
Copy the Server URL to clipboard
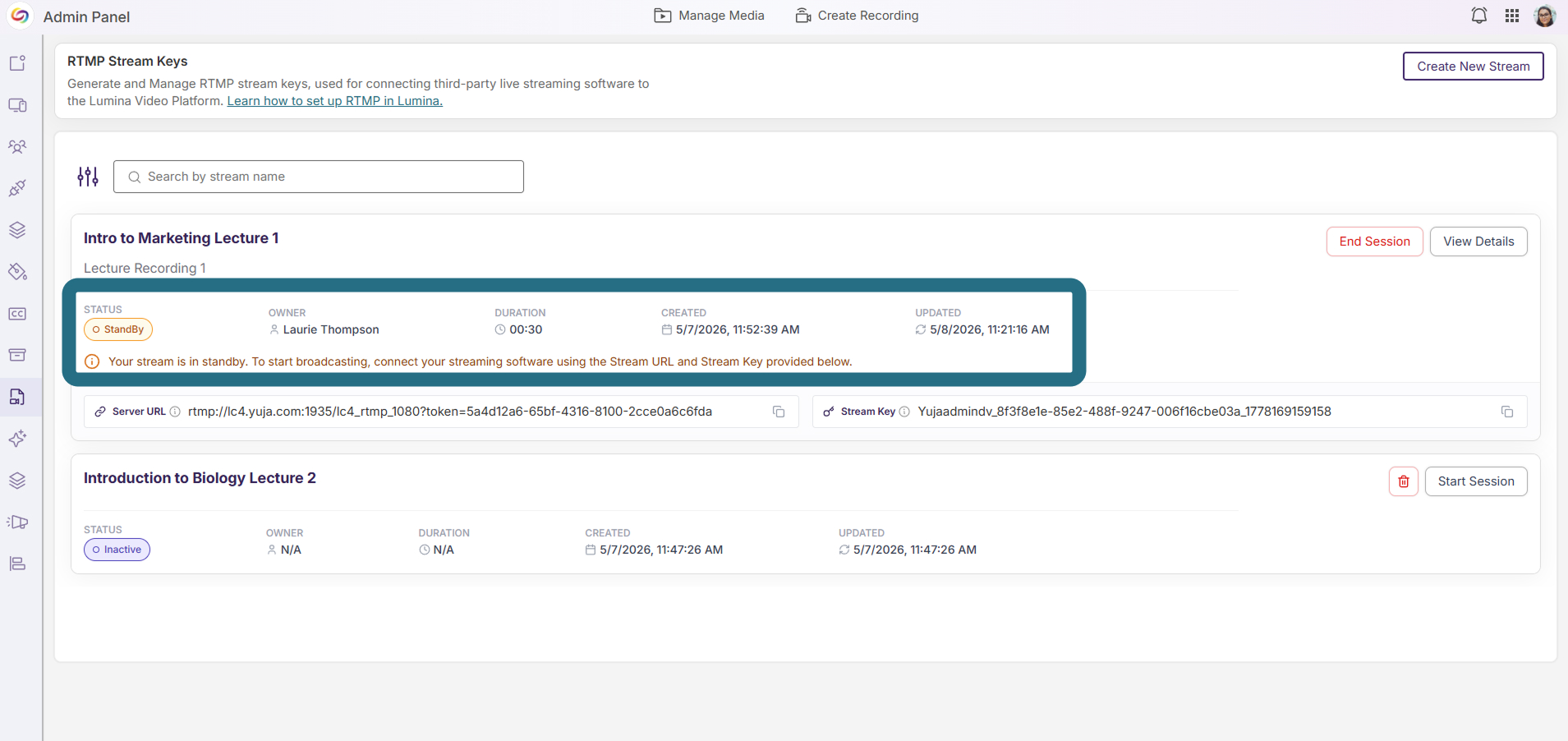click(x=779, y=412)
